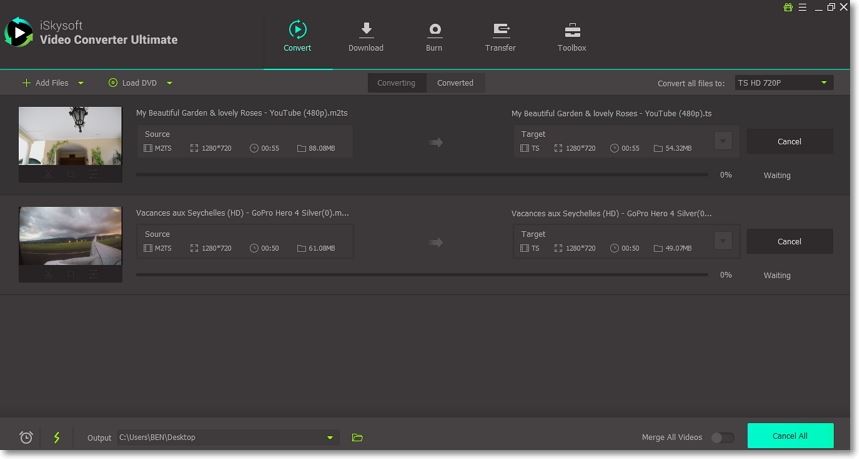Expand the Add Files dropdown arrow
Screen dimensions: 859x459
pos(81,83)
